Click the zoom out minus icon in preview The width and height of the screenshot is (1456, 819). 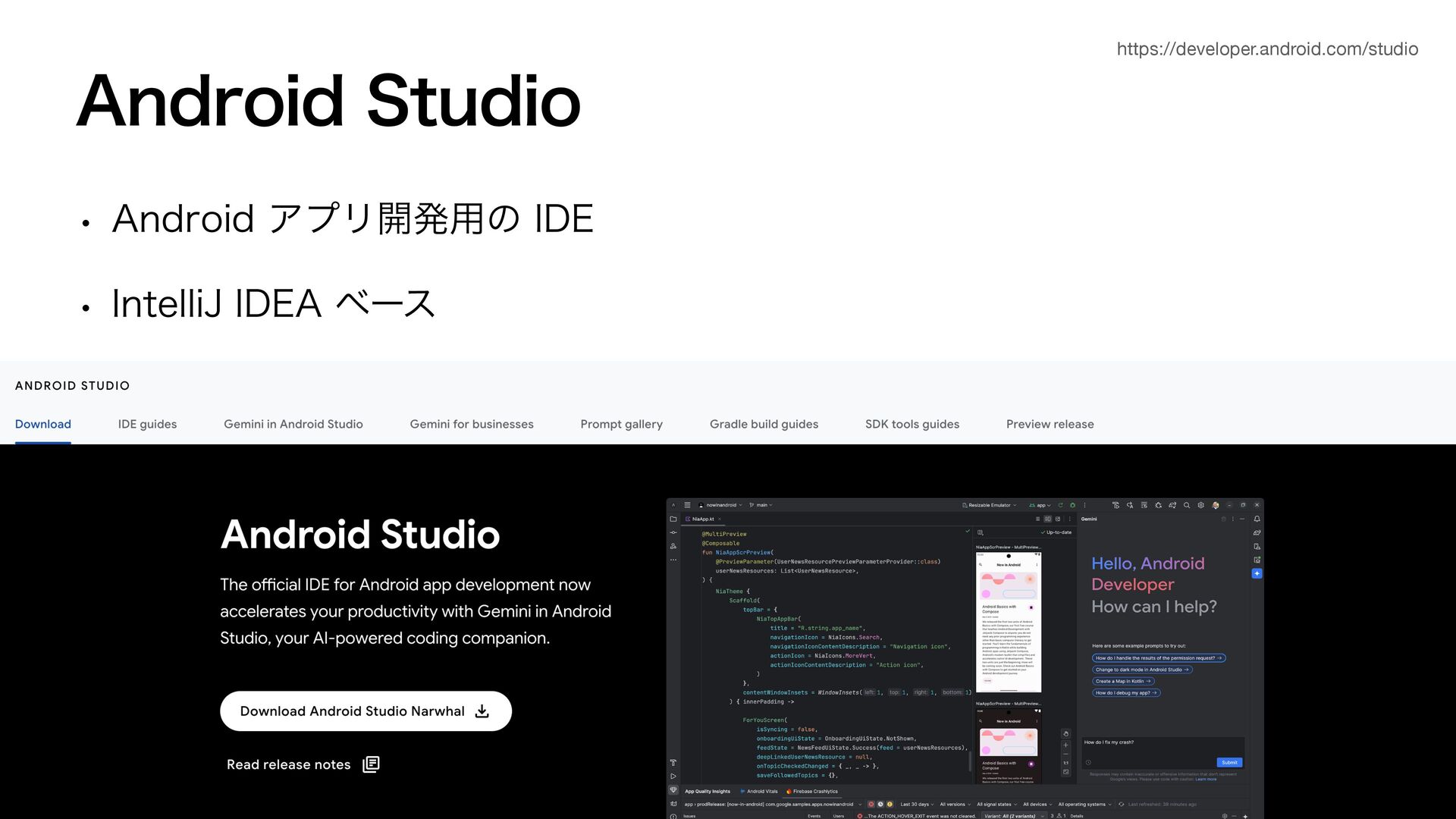click(1065, 754)
